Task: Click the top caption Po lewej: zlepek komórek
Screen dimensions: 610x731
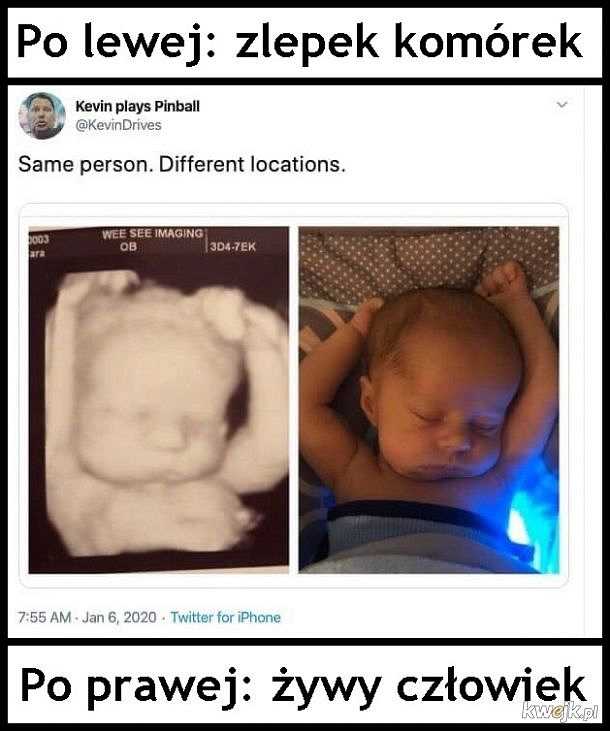Action: pos(299,43)
